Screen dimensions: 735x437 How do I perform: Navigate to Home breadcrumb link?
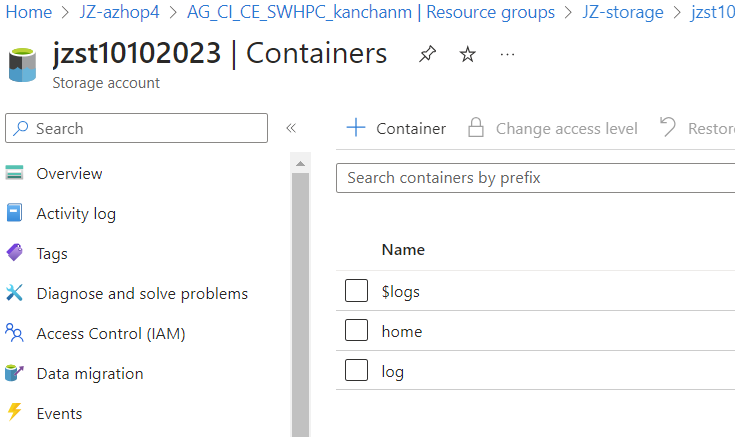click(29, 12)
